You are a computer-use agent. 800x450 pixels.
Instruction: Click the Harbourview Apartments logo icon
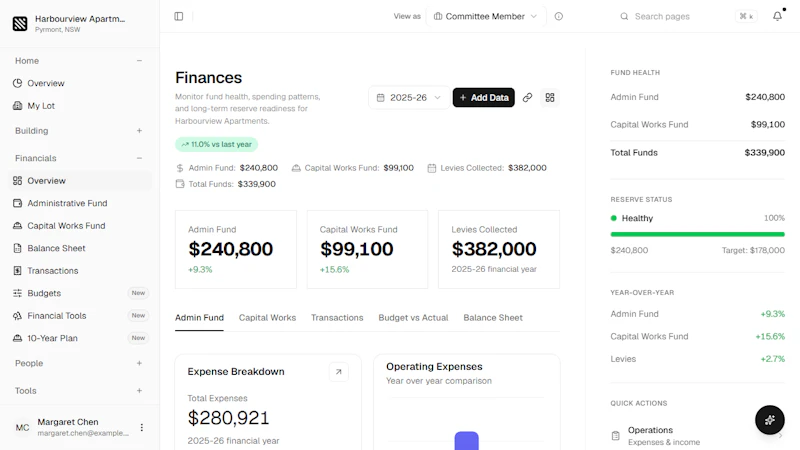20,23
